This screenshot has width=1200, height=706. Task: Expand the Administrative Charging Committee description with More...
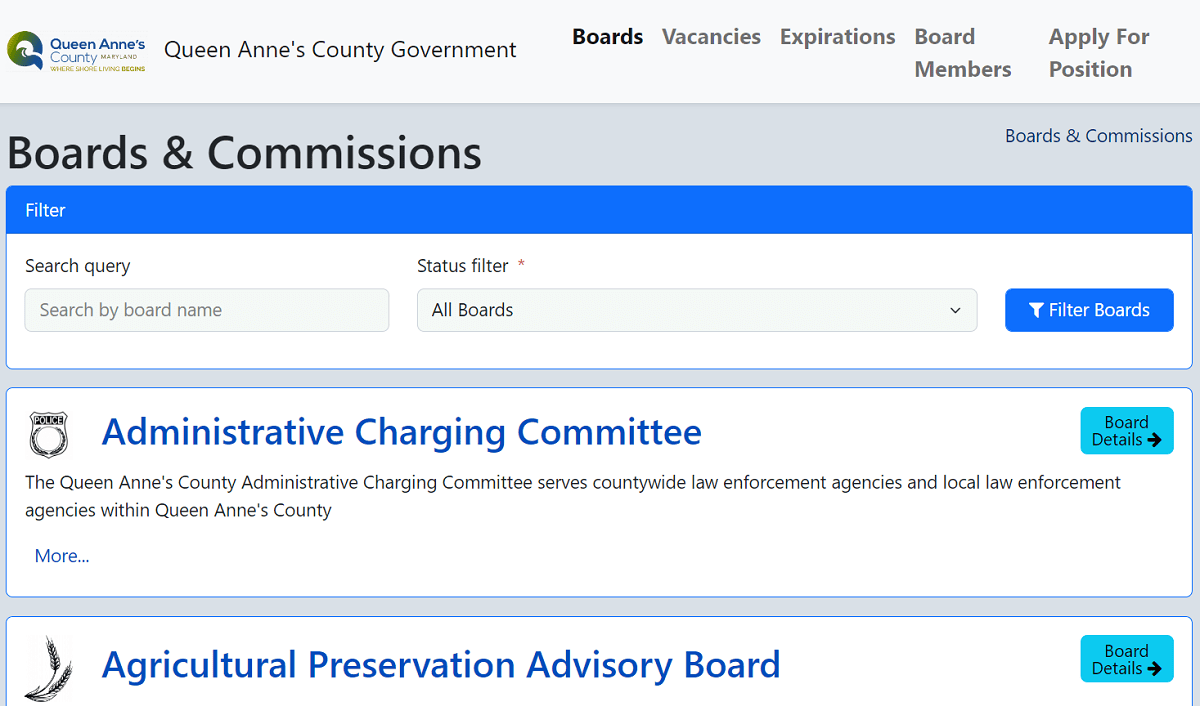pyautogui.click(x=61, y=555)
